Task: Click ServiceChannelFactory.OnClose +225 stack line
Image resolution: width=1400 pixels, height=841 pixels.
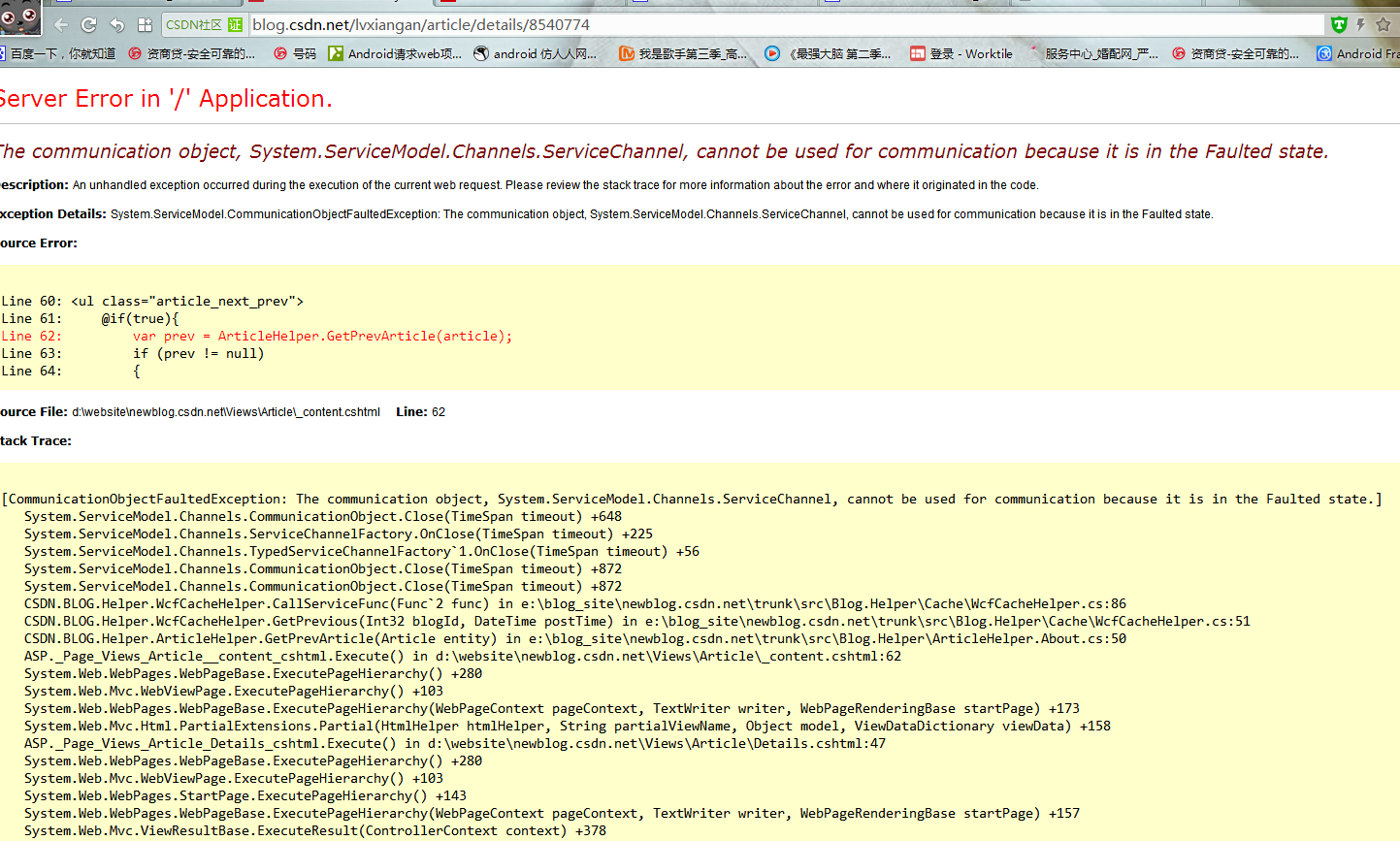Action: coord(339,534)
